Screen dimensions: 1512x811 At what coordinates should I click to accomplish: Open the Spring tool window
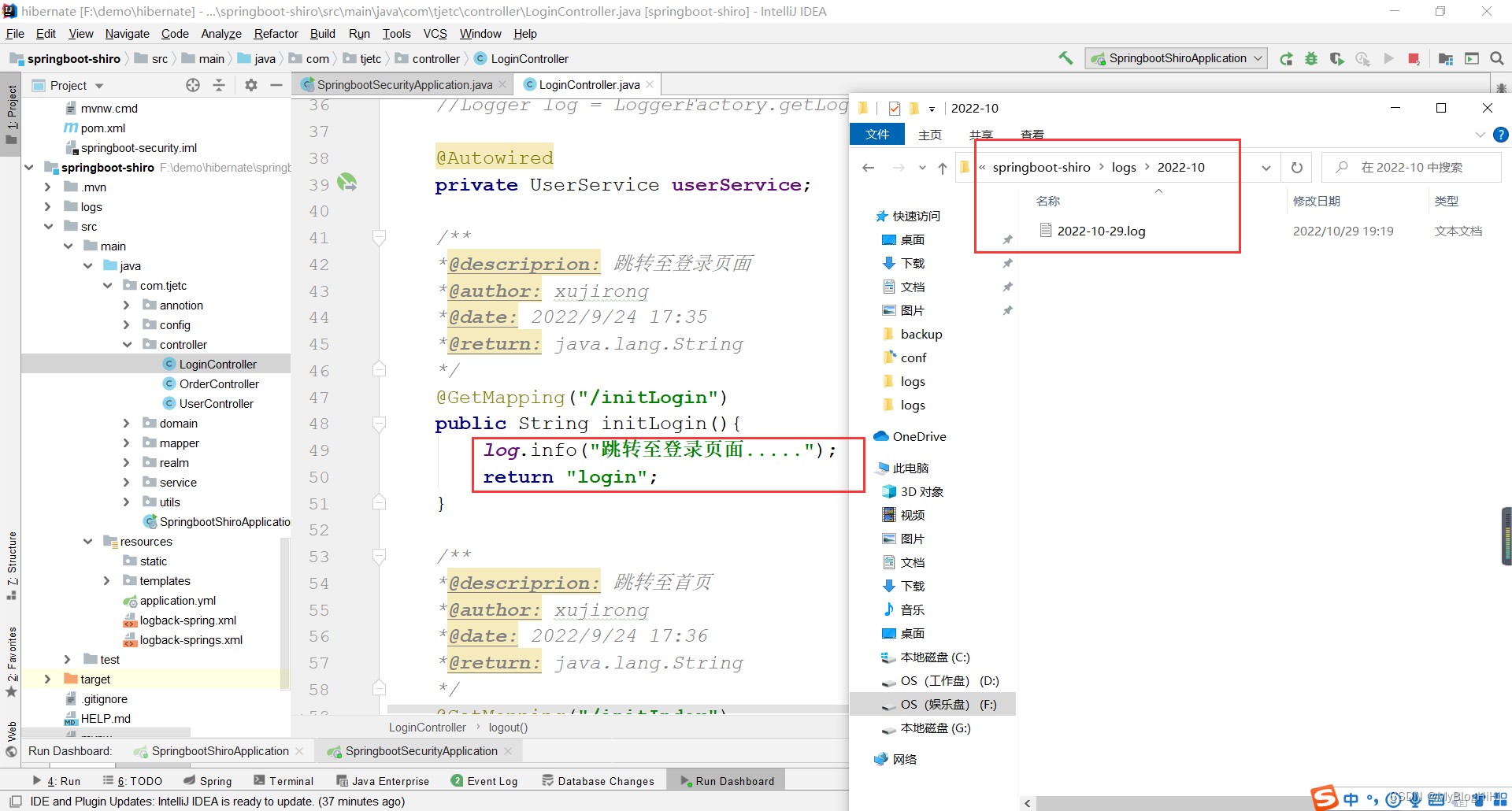pos(208,781)
